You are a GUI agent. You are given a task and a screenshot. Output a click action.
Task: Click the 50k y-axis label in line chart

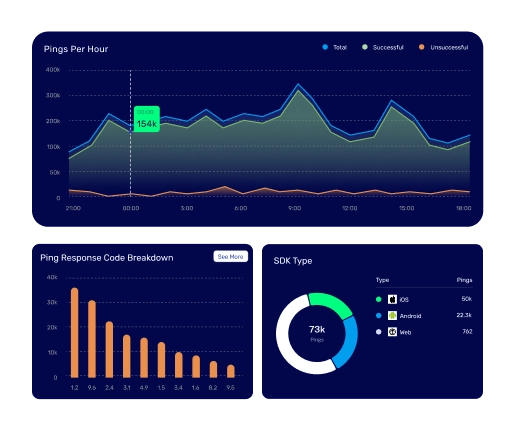click(55, 172)
